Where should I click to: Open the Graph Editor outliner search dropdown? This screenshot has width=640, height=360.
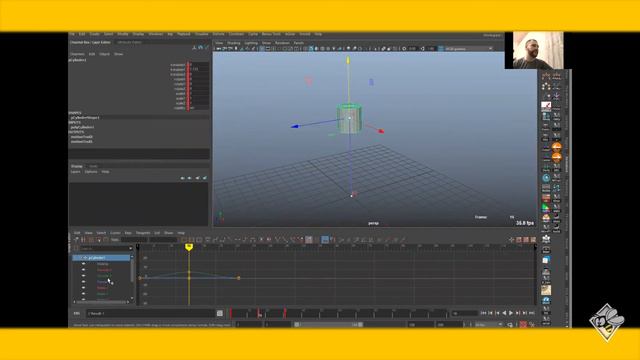[x=130, y=248]
